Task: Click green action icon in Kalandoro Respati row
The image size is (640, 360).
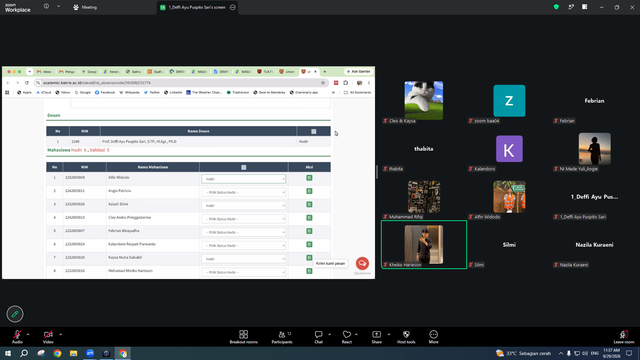Action: click(x=309, y=244)
